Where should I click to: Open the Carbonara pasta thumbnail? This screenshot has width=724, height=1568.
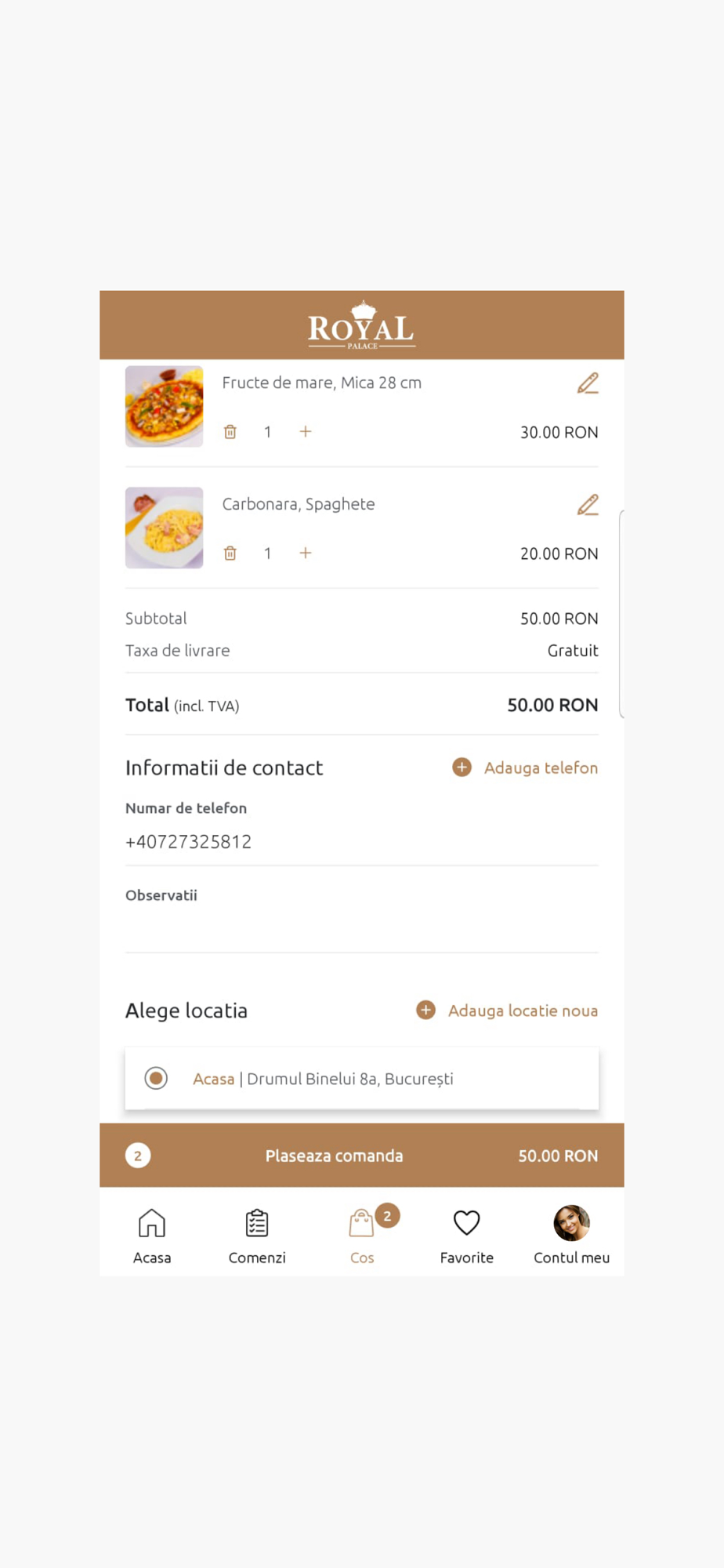[x=165, y=528]
